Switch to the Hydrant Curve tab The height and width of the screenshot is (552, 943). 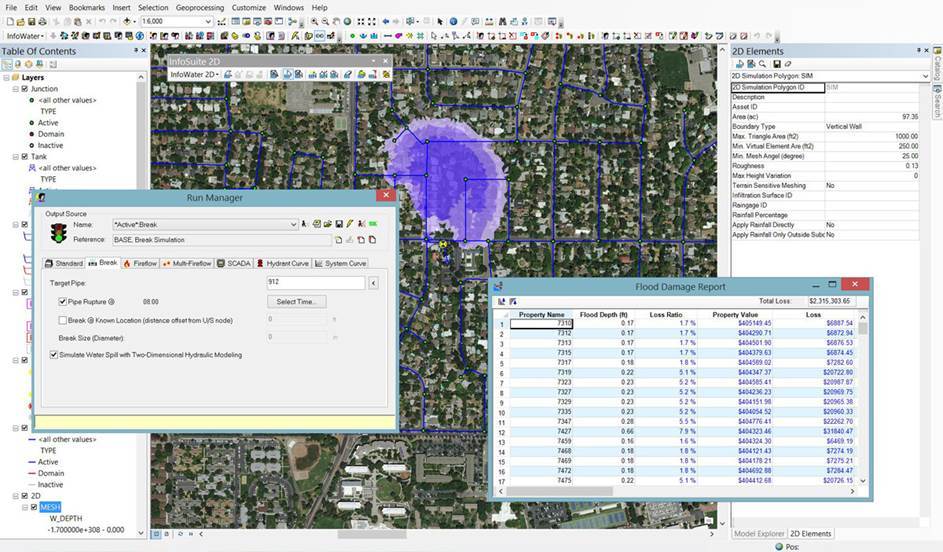[283, 263]
